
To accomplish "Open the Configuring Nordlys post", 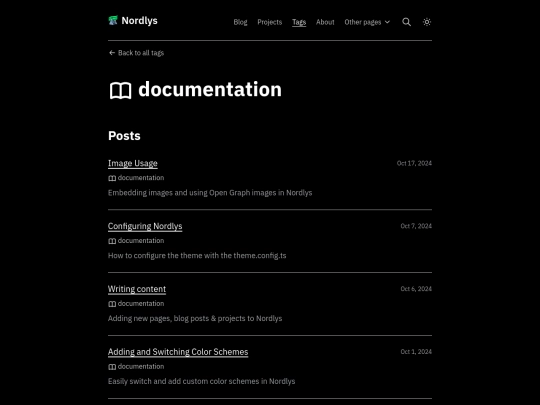I will (x=145, y=226).
